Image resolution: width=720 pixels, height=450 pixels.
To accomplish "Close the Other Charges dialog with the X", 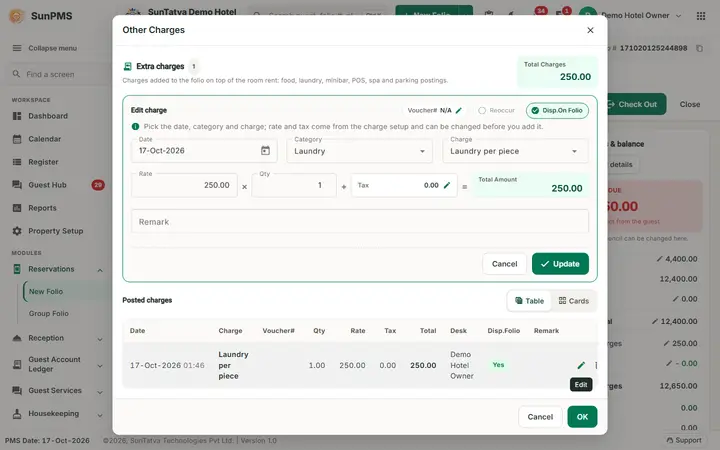I will coord(591,30).
